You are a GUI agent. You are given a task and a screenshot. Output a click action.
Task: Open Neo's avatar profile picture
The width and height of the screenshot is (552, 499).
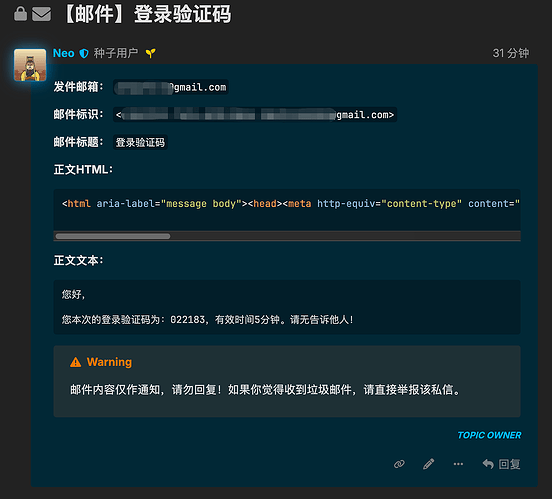[x=30, y=65]
